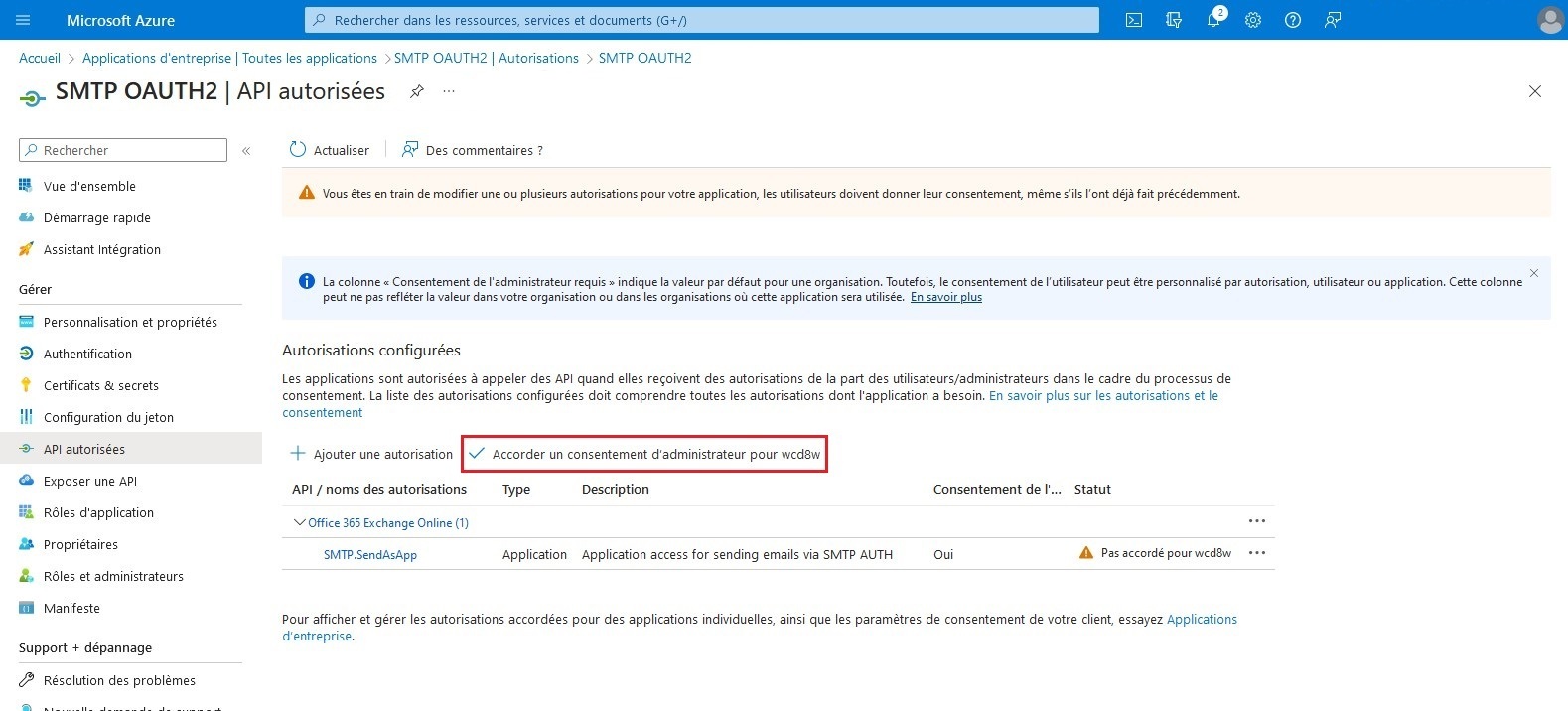Open the directory and subscription filter icon
Image resolution: width=1568 pixels, height=711 pixels.
[1174, 20]
